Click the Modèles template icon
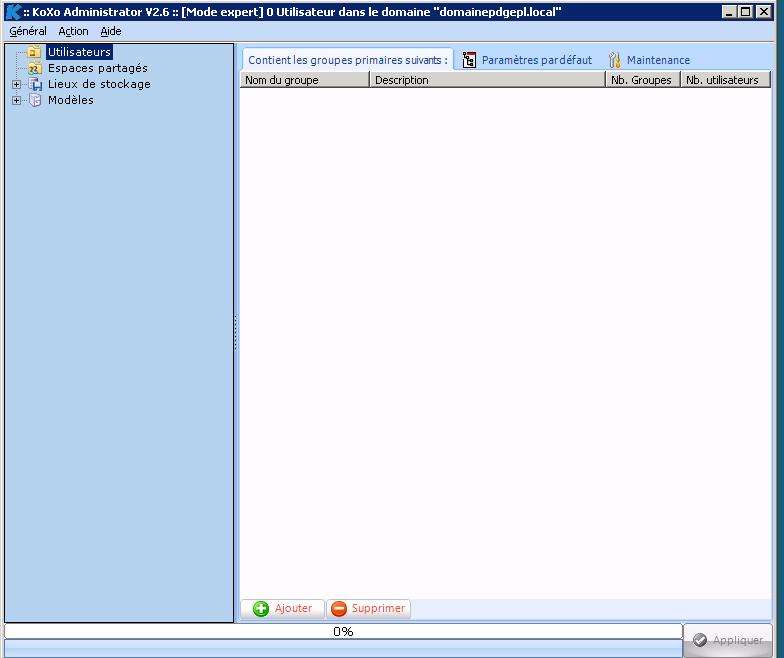The width and height of the screenshot is (784, 658). pos(35,100)
